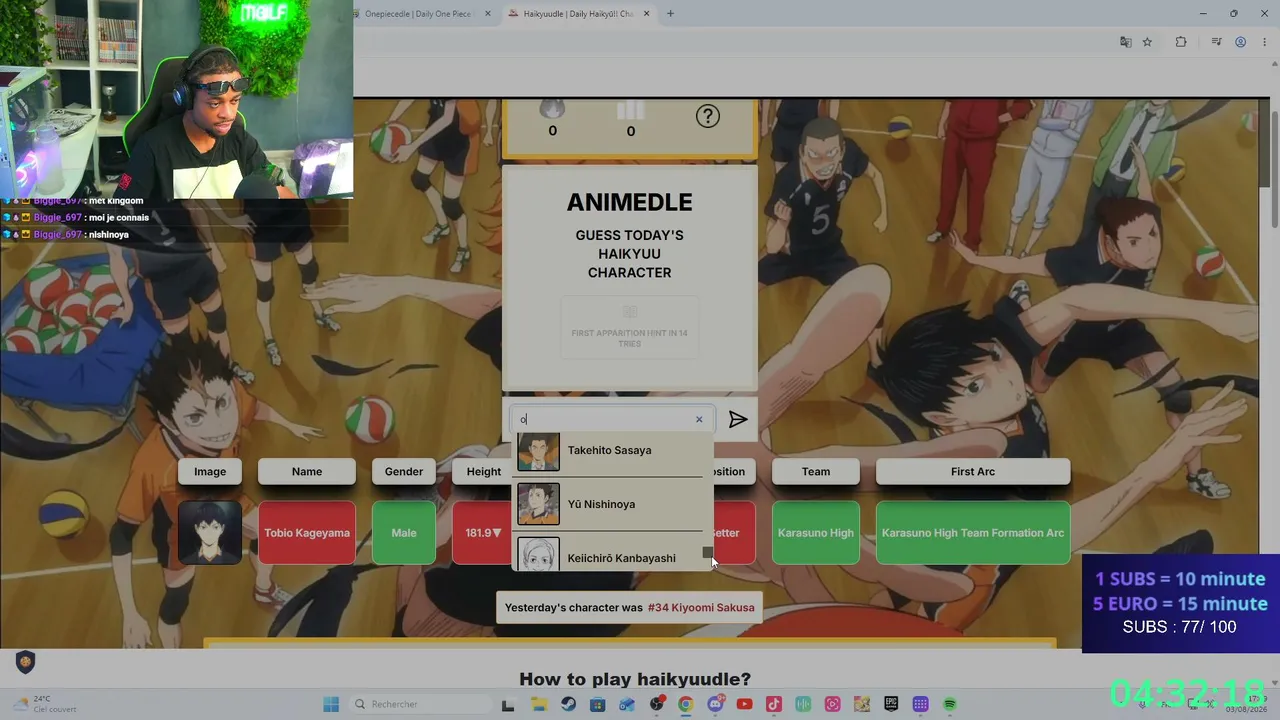This screenshot has height=720, width=1280.
Task: Open the browser extensions puzzle icon
Action: tap(1181, 42)
